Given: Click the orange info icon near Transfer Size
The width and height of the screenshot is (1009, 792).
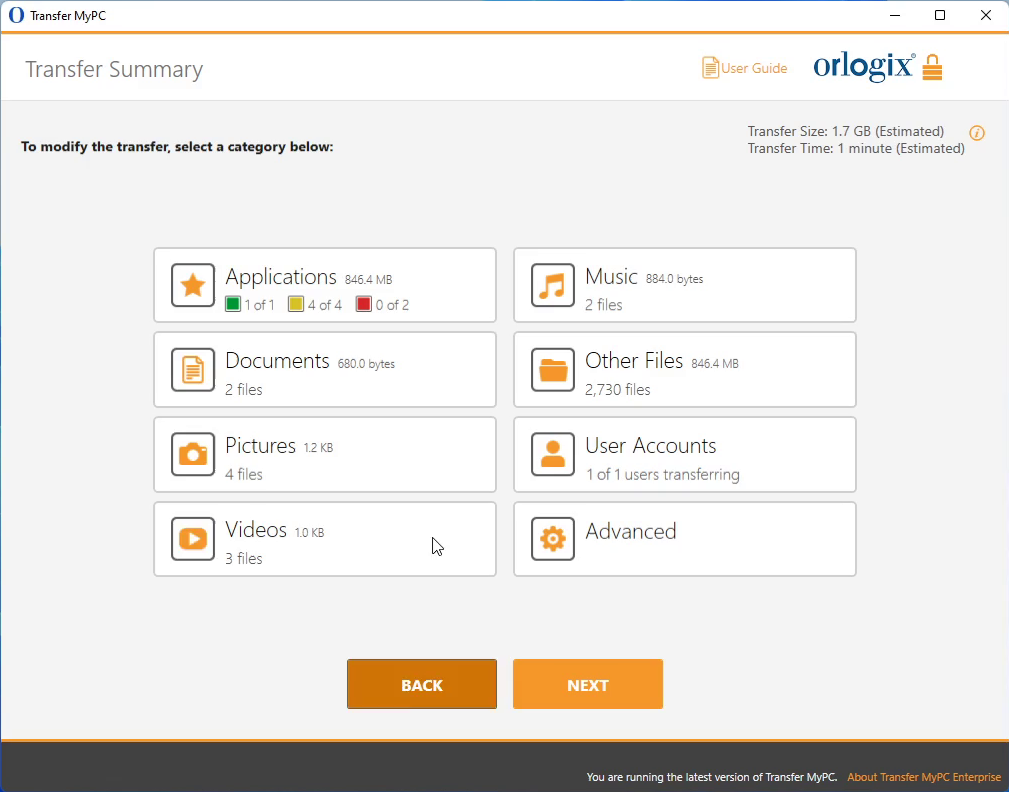Looking at the screenshot, I should tap(977, 133).
